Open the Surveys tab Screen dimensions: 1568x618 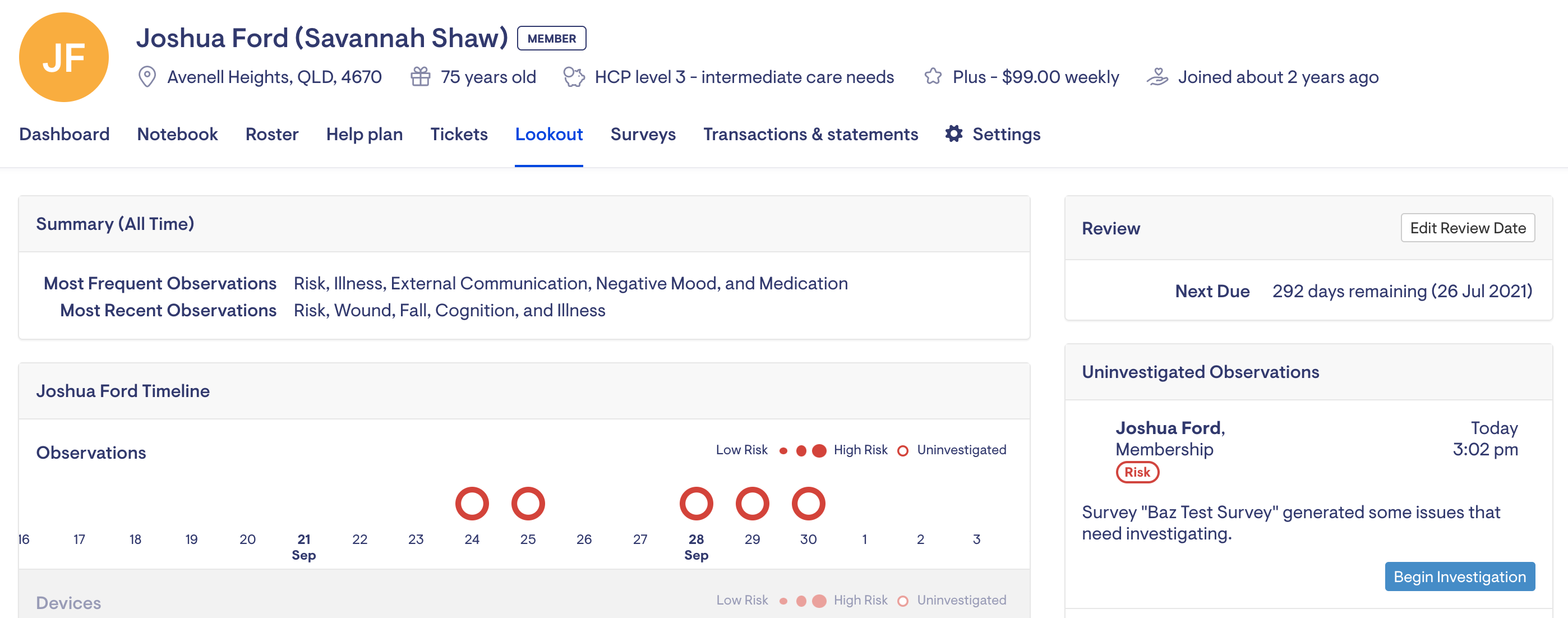point(643,134)
